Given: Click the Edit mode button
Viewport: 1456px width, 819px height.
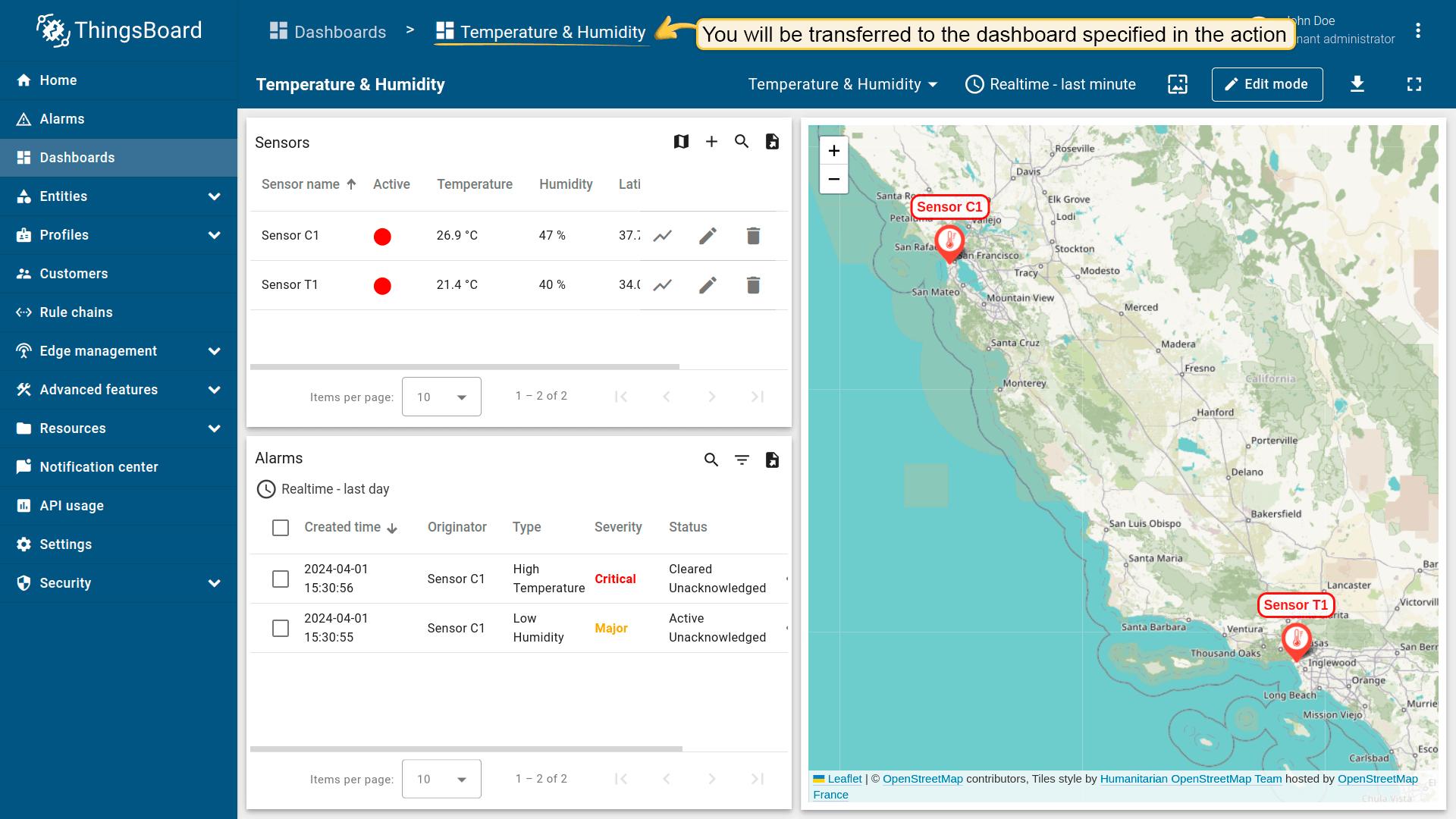Looking at the screenshot, I should [x=1266, y=84].
